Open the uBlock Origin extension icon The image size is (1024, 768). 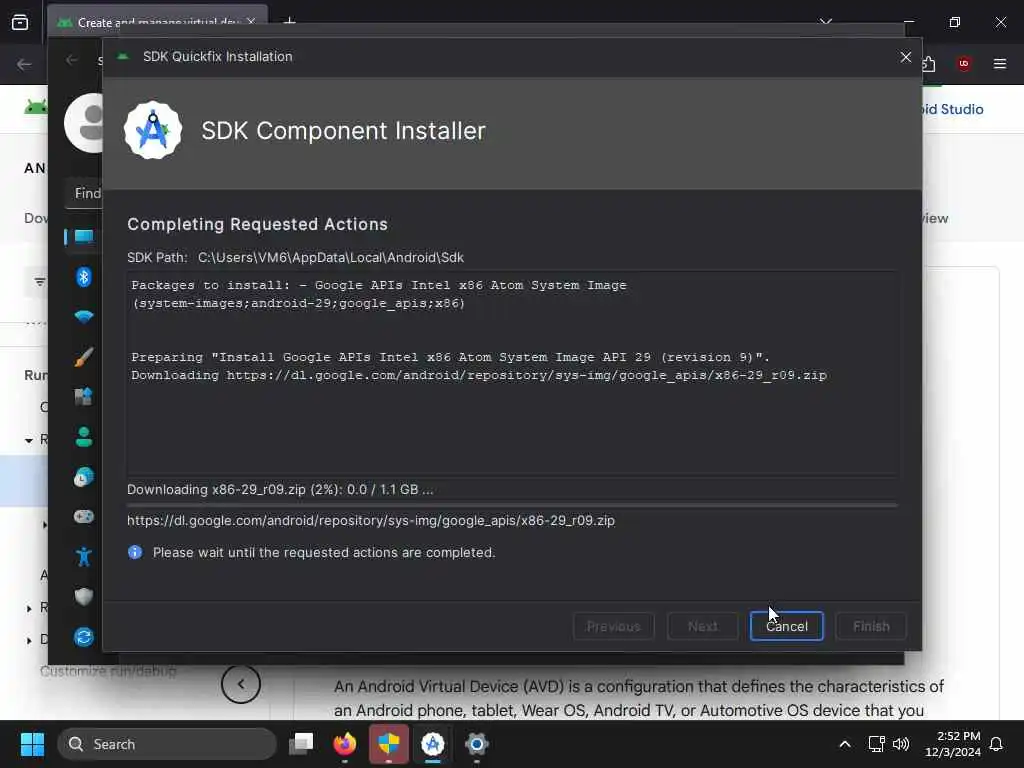click(964, 64)
